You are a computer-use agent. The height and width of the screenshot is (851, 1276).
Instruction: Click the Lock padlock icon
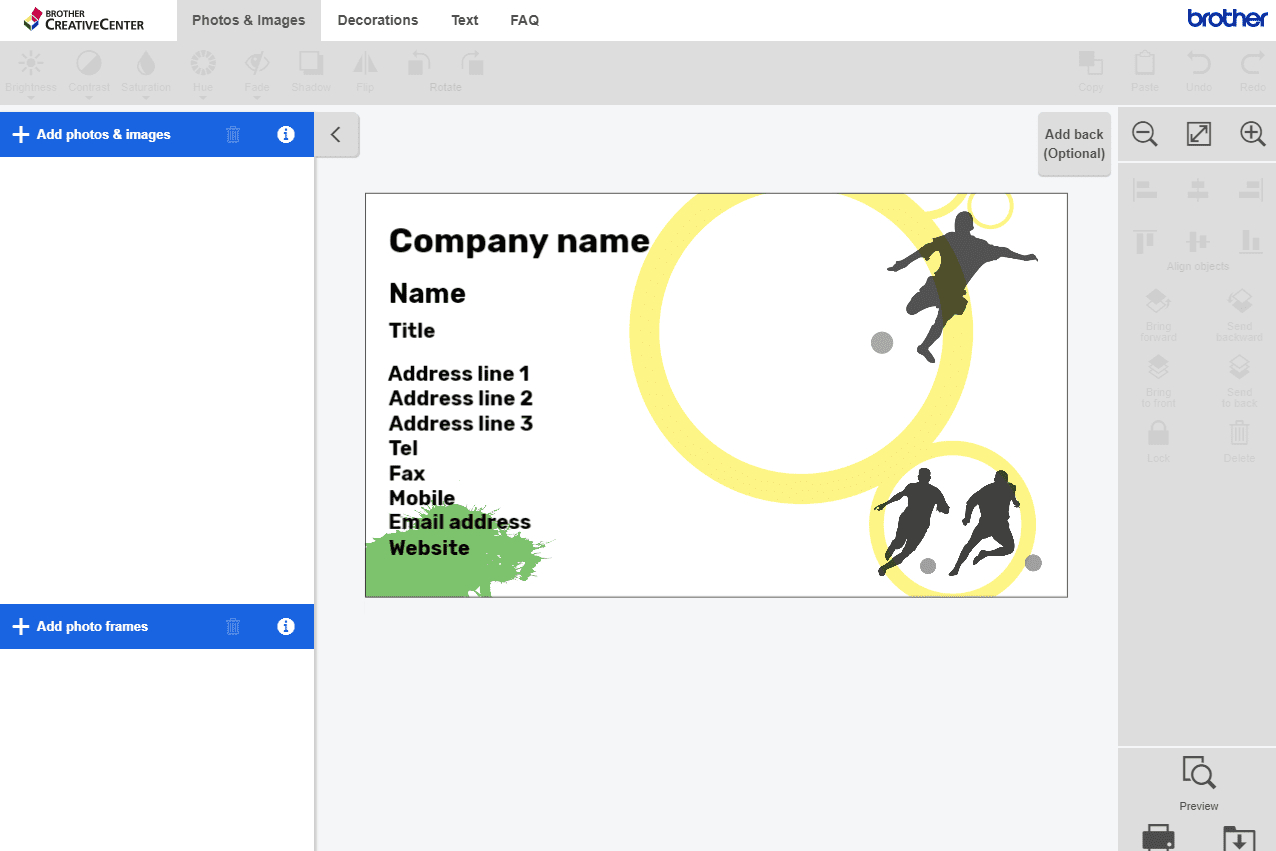pos(1158,434)
